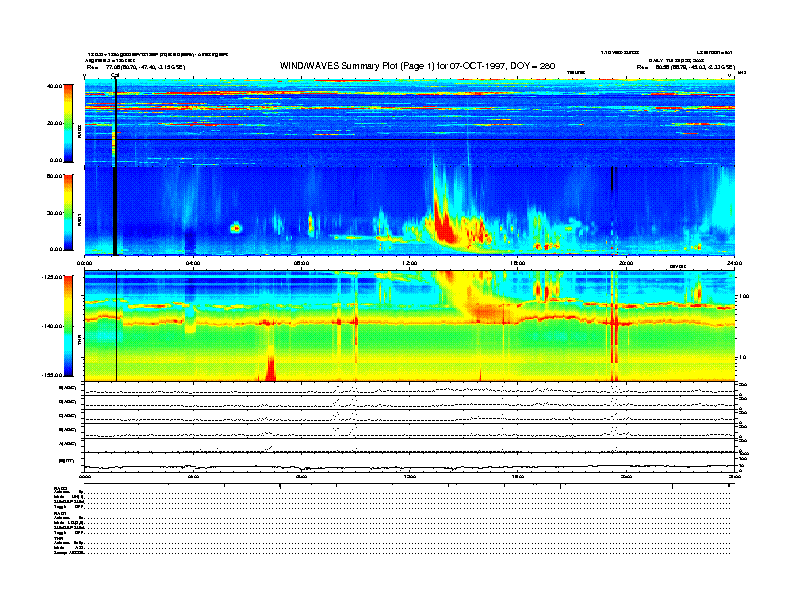Click the RAD1 intensity color bar
The image size is (792, 612).
click(x=68, y=213)
